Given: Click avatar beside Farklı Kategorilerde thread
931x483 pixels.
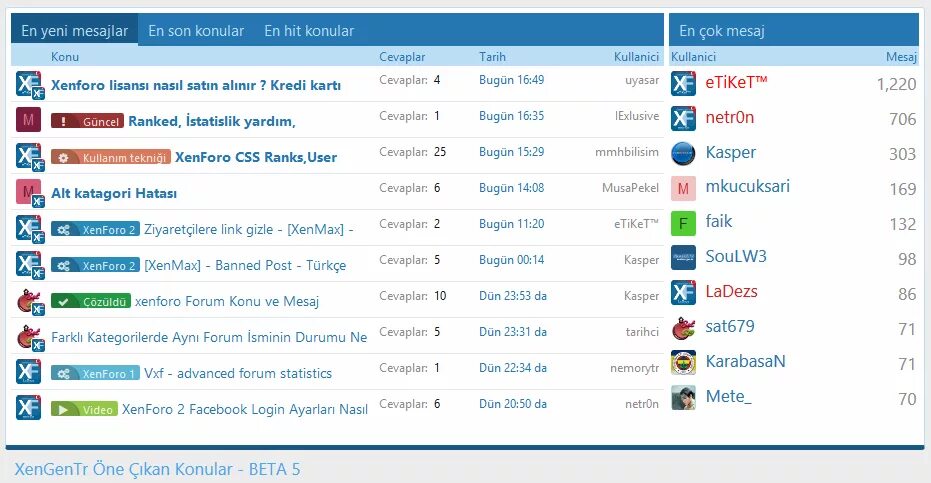Looking at the screenshot, I should 28,336.
